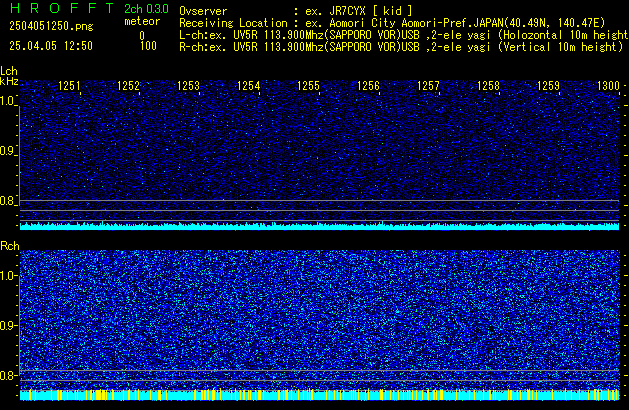This screenshot has height=410, width=629.
Task: Select the file name 2504051250.png
Action: 51,26
